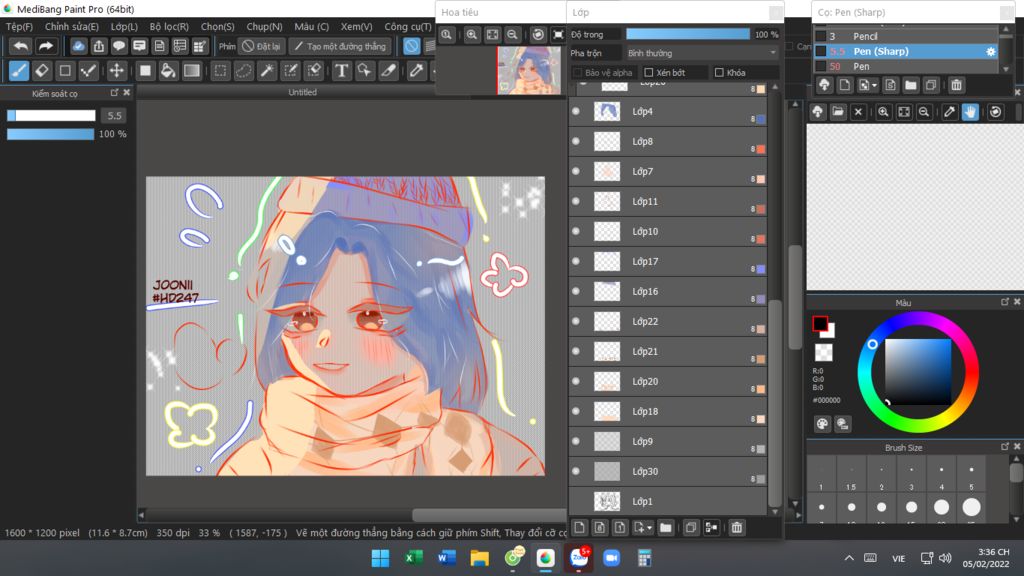This screenshot has width=1024, height=576.
Task: Delete brush with brush panel trash icon
Action: (956, 85)
